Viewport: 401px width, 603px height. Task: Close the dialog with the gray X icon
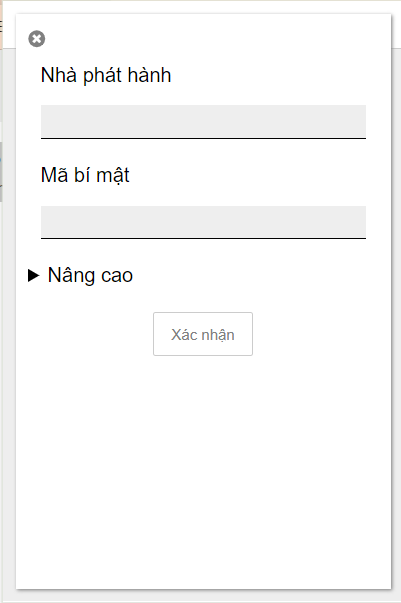[37, 38]
